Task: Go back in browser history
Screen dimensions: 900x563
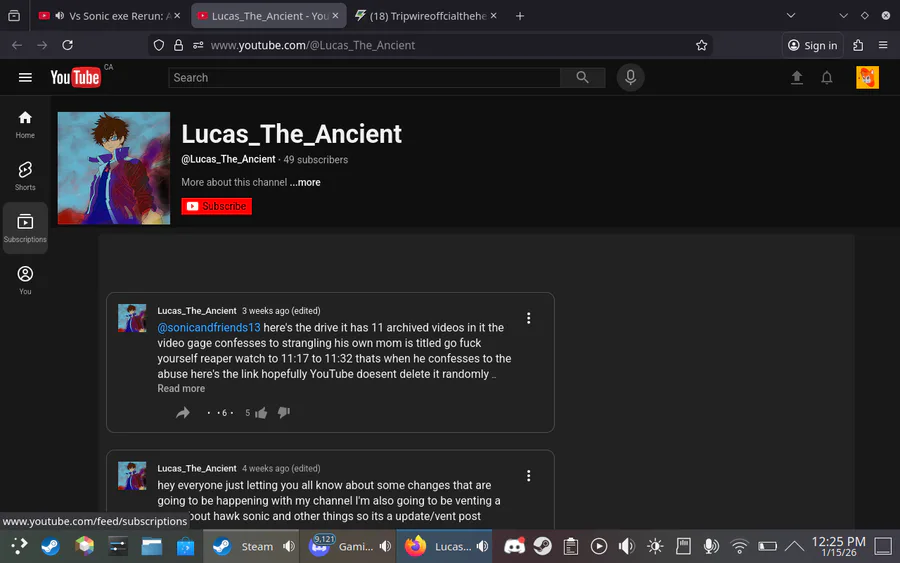Action: (17, 45)
